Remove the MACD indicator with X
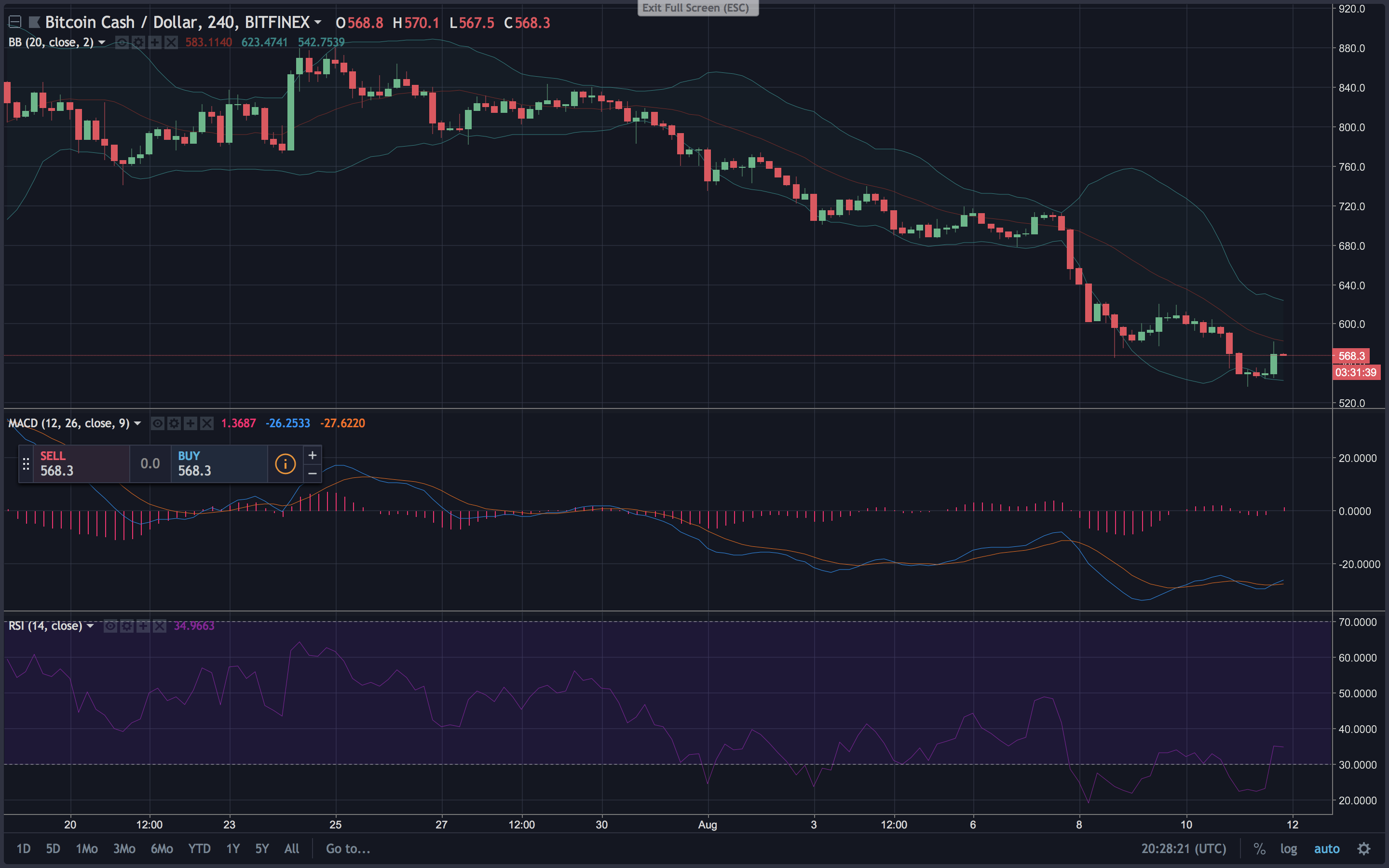This screenshot has width=1389, height=868. 207,424
